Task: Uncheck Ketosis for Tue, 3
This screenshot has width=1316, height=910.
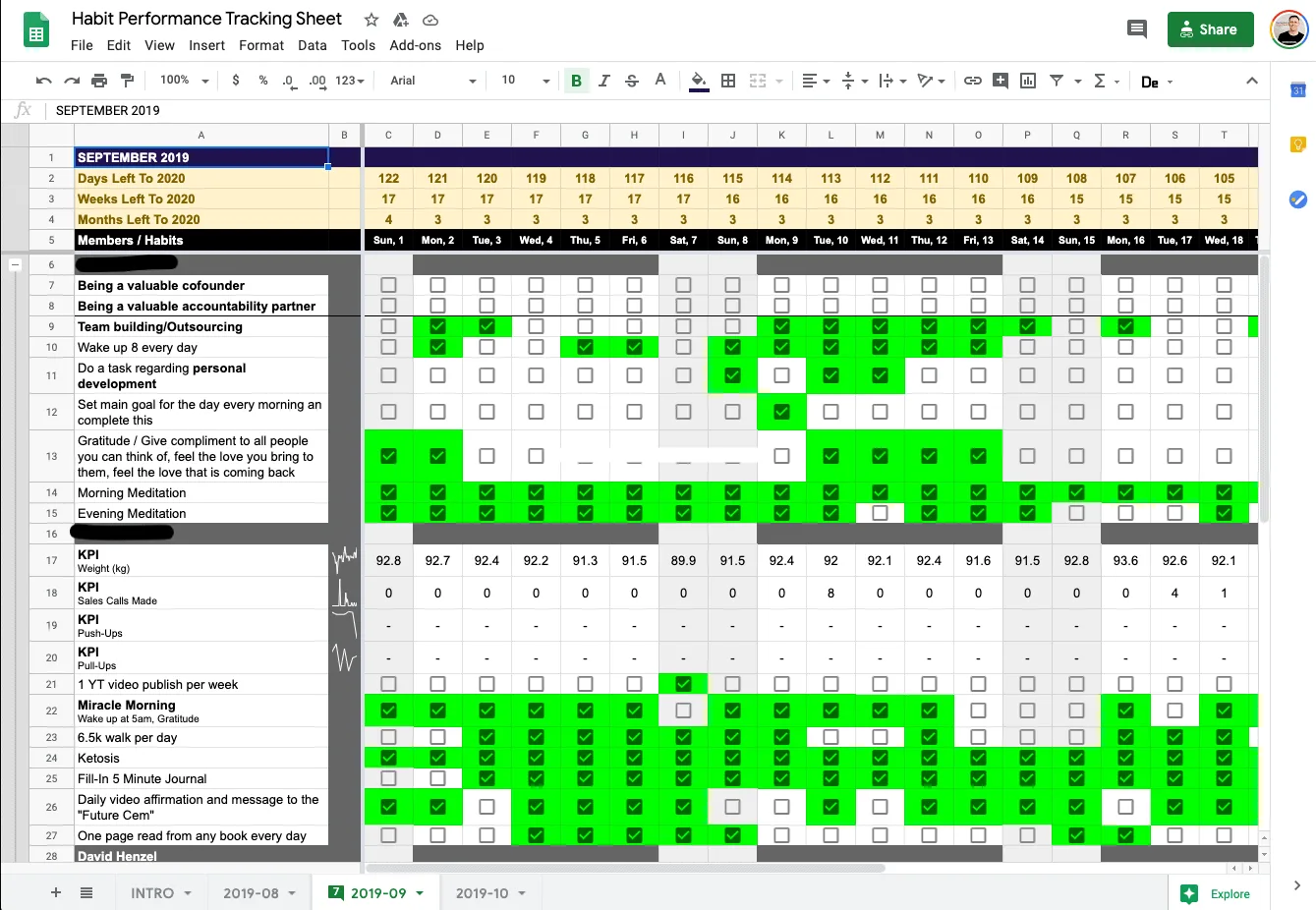Action: (486, 758)
